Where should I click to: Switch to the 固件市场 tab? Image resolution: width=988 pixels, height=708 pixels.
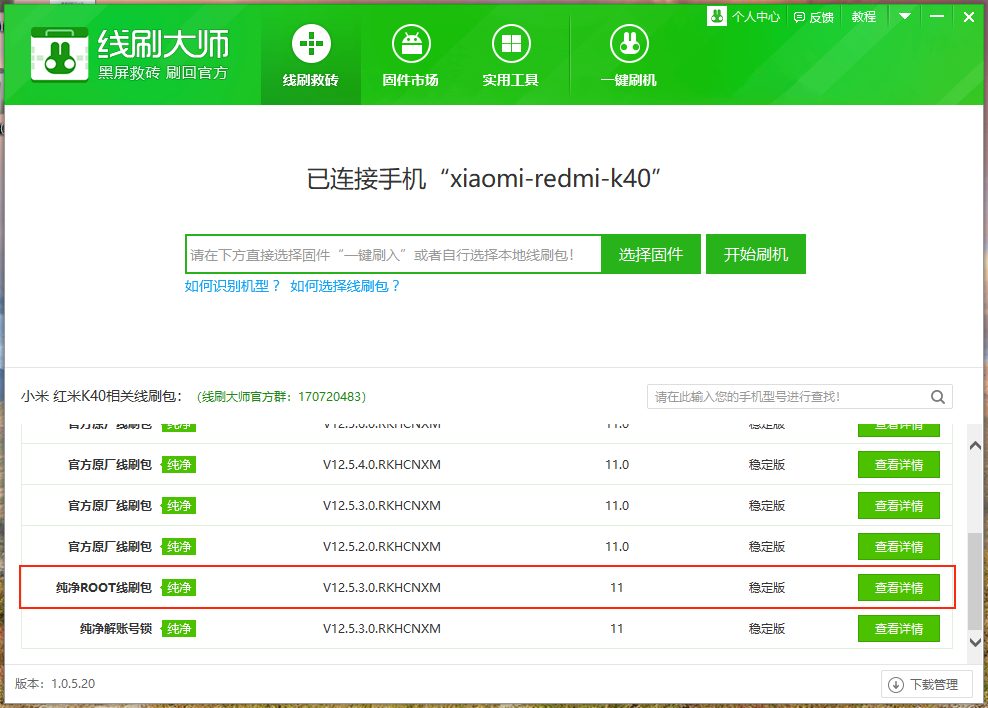point(410,57)
